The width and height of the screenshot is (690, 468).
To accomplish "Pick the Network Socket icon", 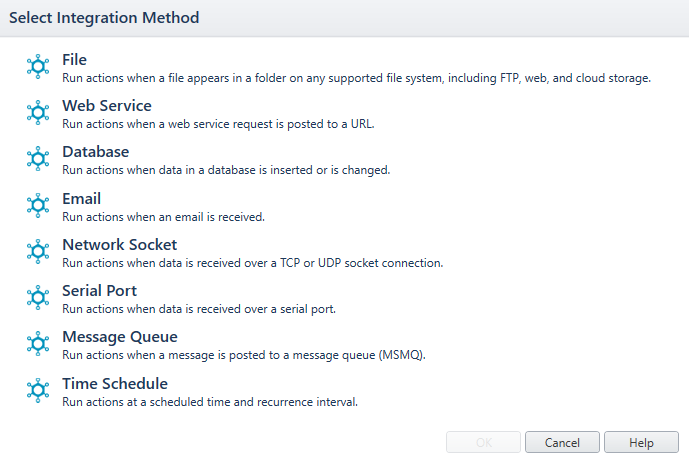I will [38, 252].
